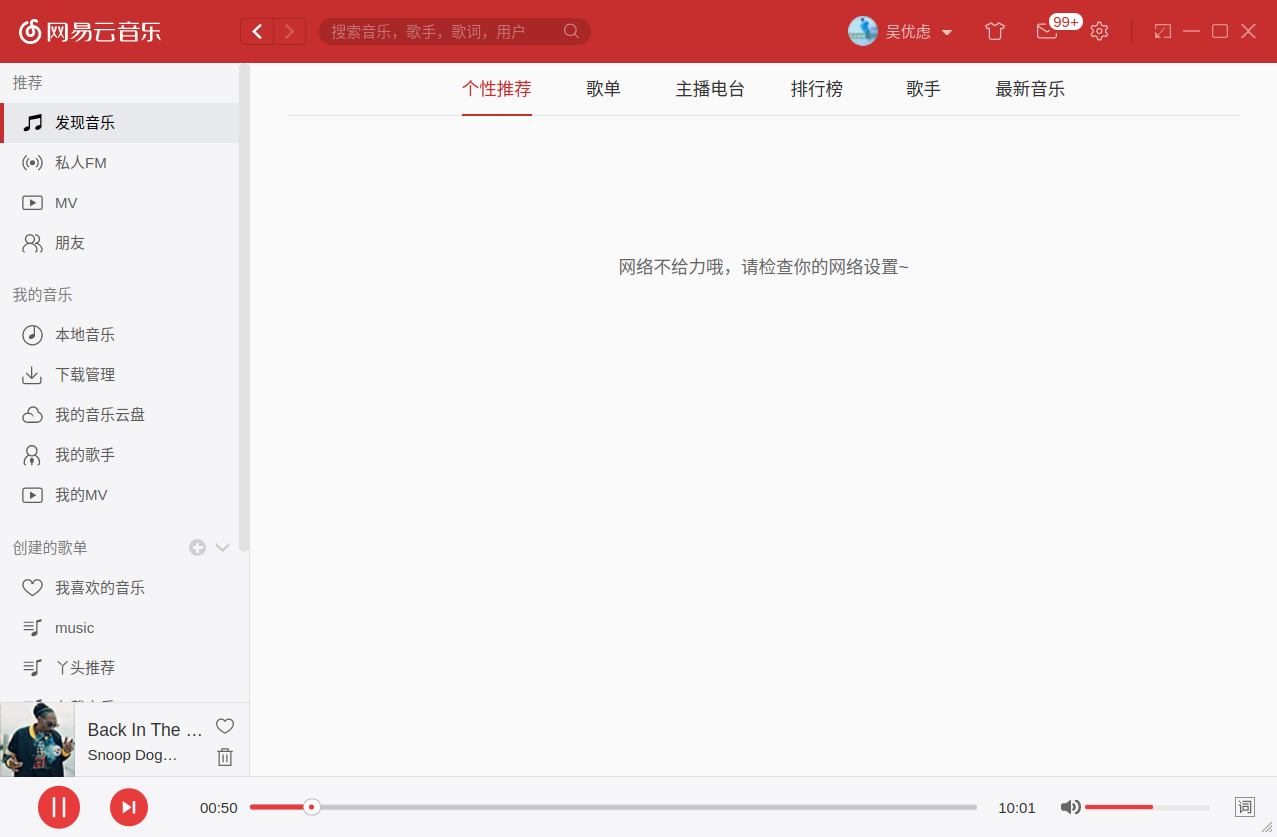
Task: Open the 歌单 tab
Action: [x=603, y=89]
